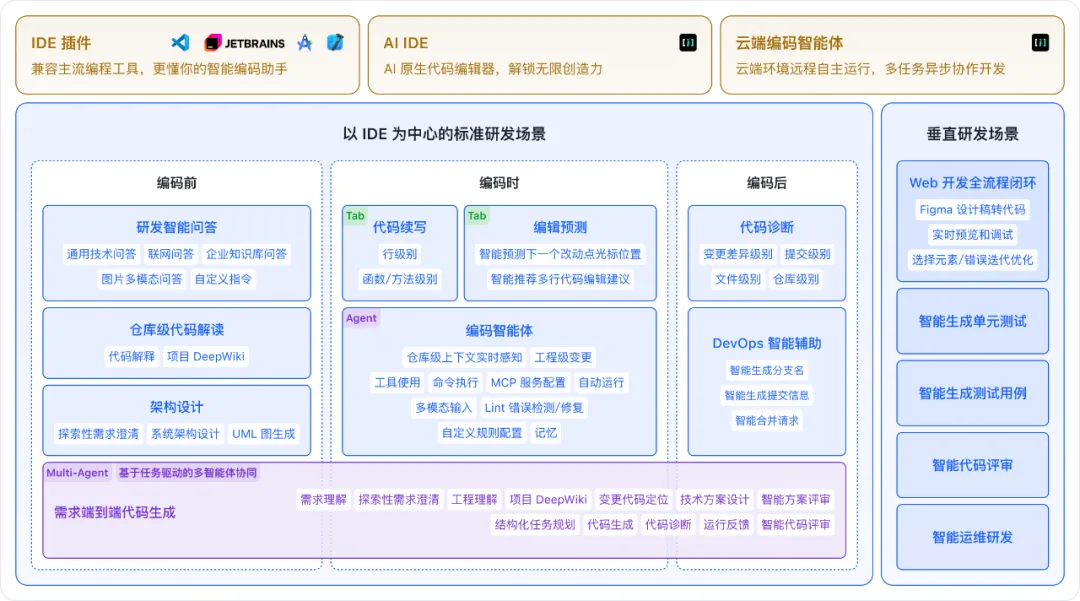Click the green Tab badge on 代码续写
Viewport: 1080px width, 601px height.
355,215
